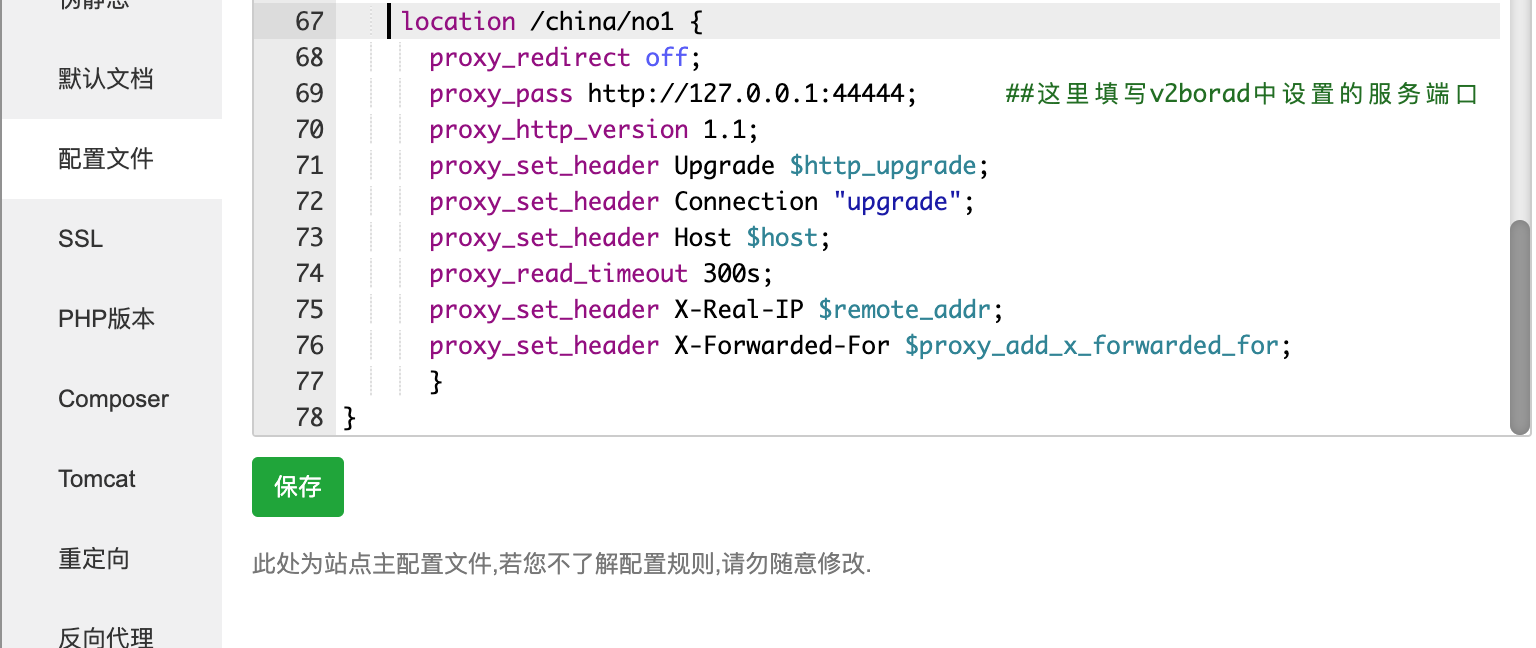Click the "upgrade" string in Connection header

pyautogui.click(x=897, y=201)
